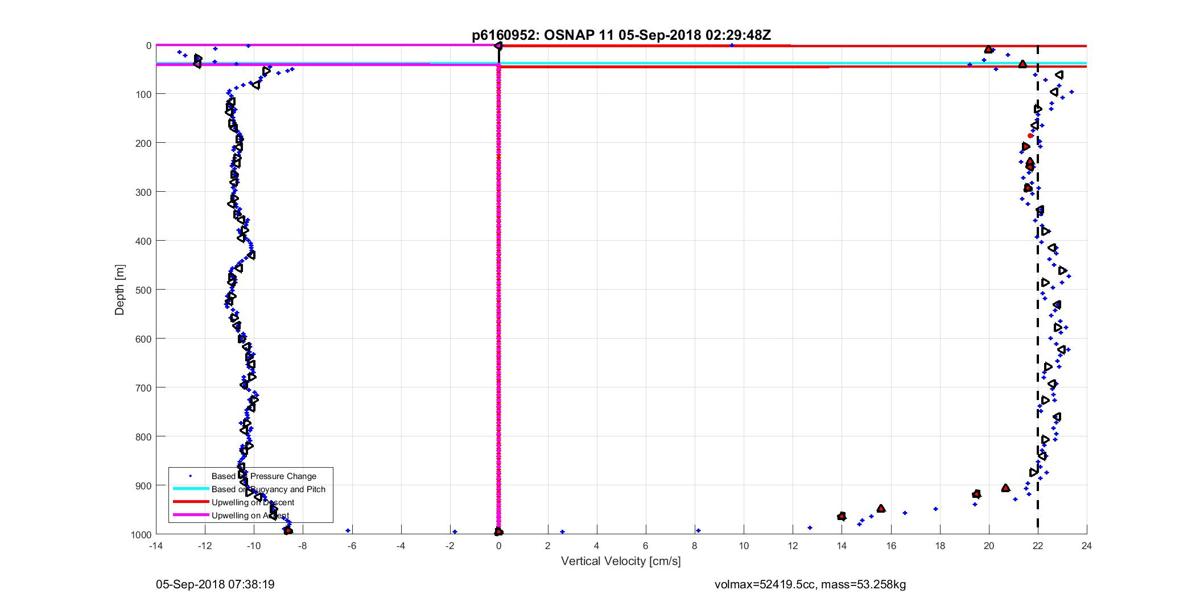Click x-axis tick label 6

(x=646, y=545)
